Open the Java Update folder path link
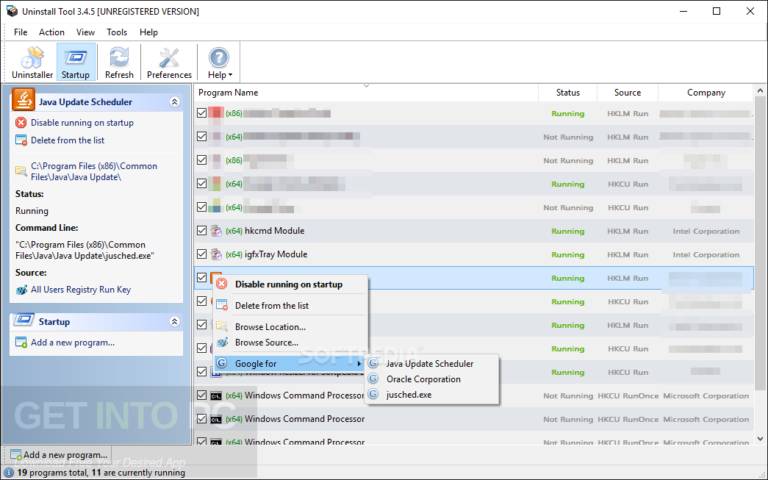768x480 pixels. 94,171
